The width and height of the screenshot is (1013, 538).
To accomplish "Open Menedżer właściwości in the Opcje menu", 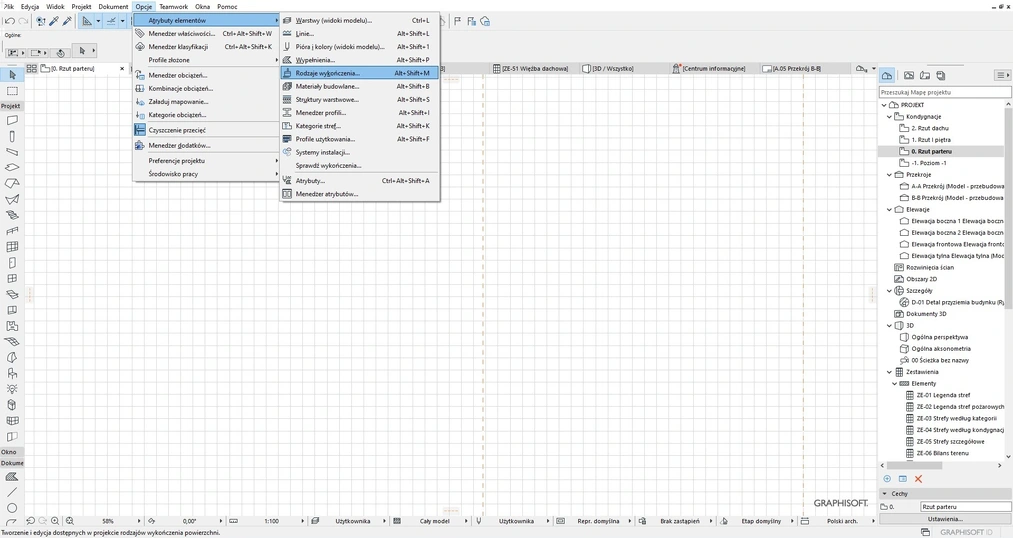I will pyautogui.click(x=181, y=33).
